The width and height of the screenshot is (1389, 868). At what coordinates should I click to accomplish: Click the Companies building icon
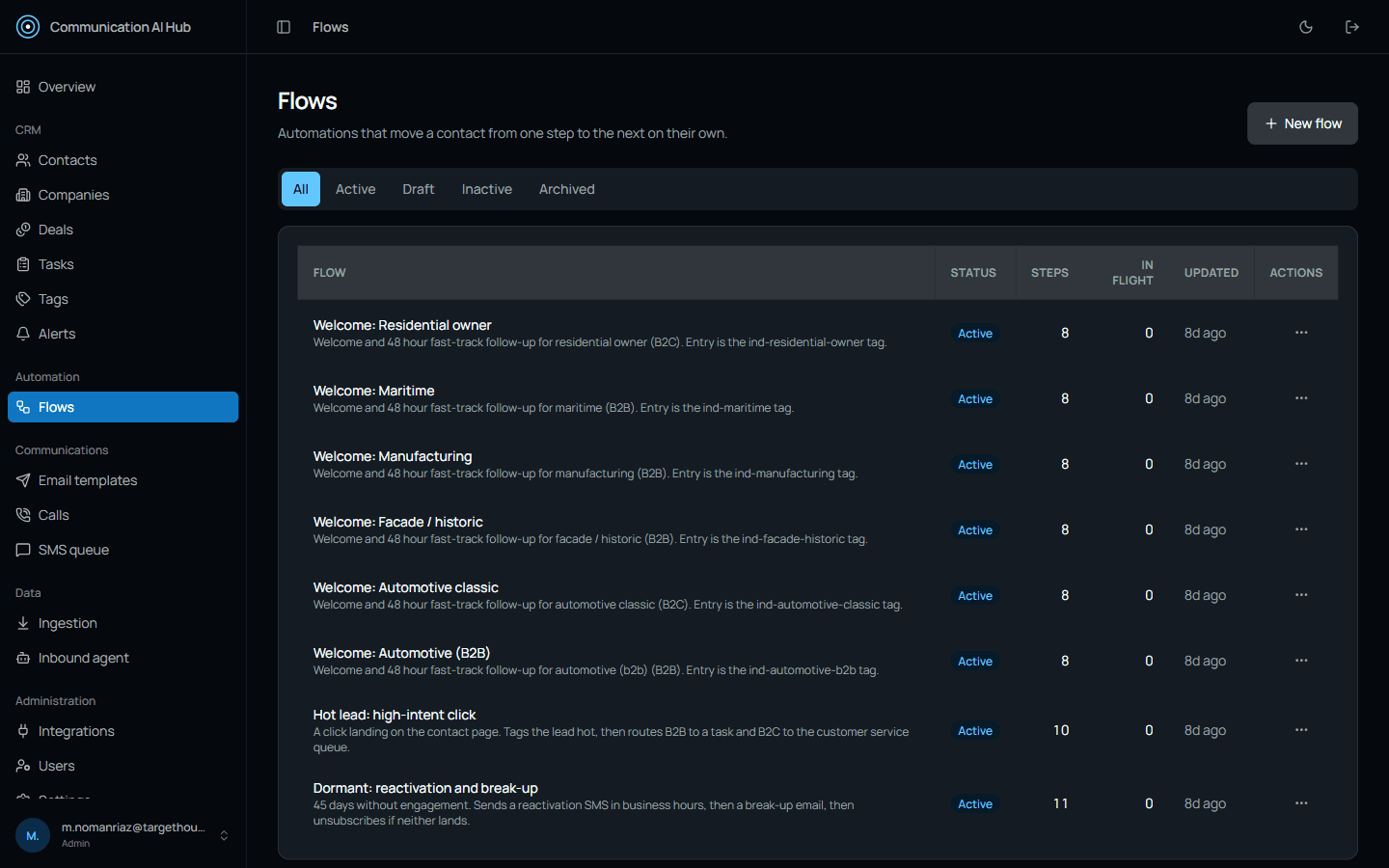pyautogui.click(x=23, y=195)
